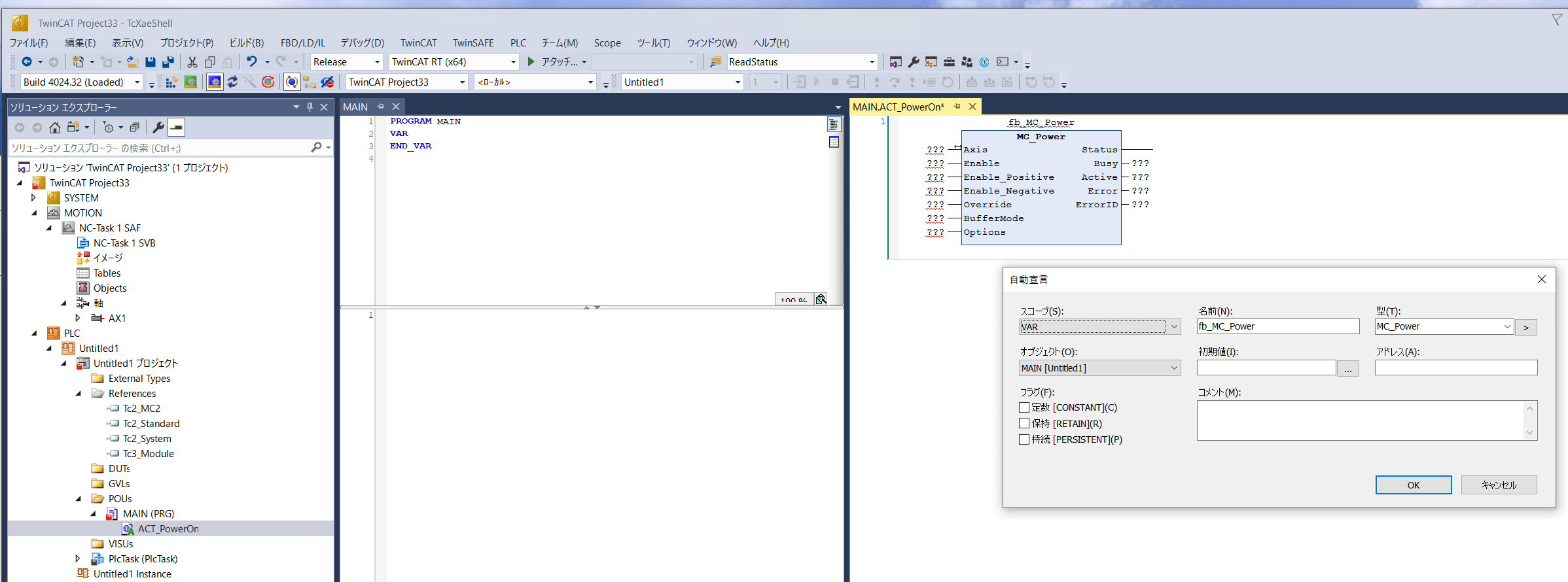The image size is (1568, 582).
Task: Click the Restart TwinCAT Config Mode blue icon
Action: (x=215, y=82)
